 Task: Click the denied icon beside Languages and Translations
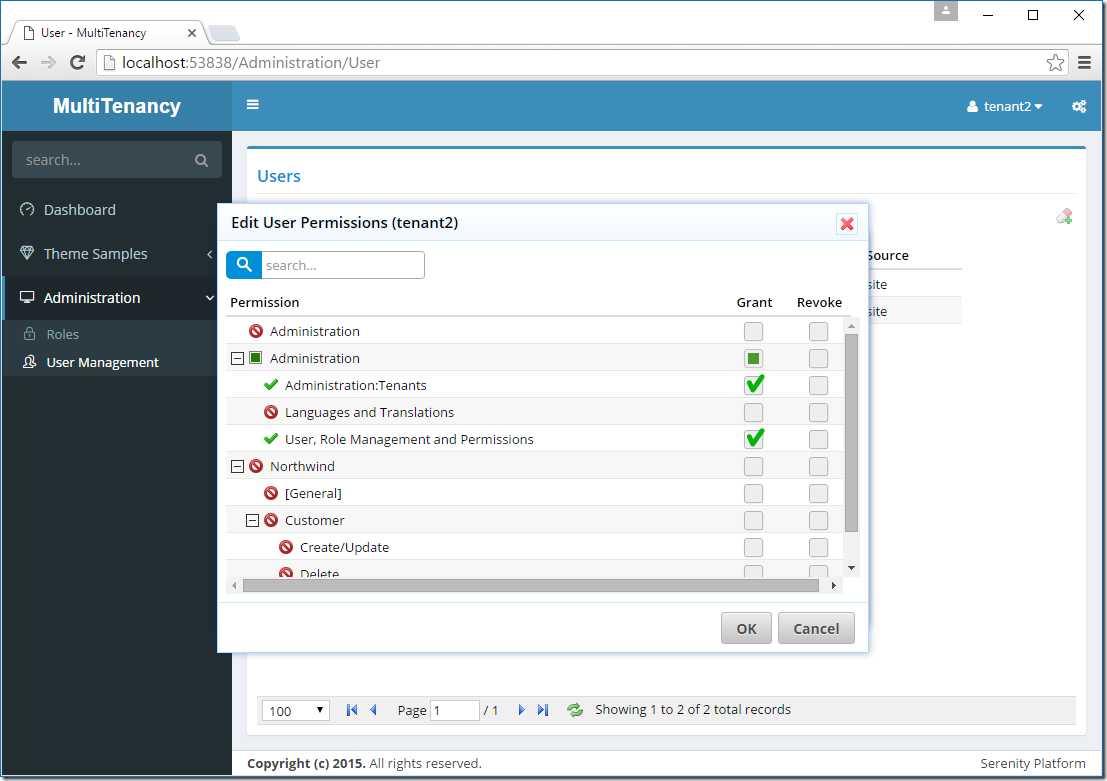[270, 412]
